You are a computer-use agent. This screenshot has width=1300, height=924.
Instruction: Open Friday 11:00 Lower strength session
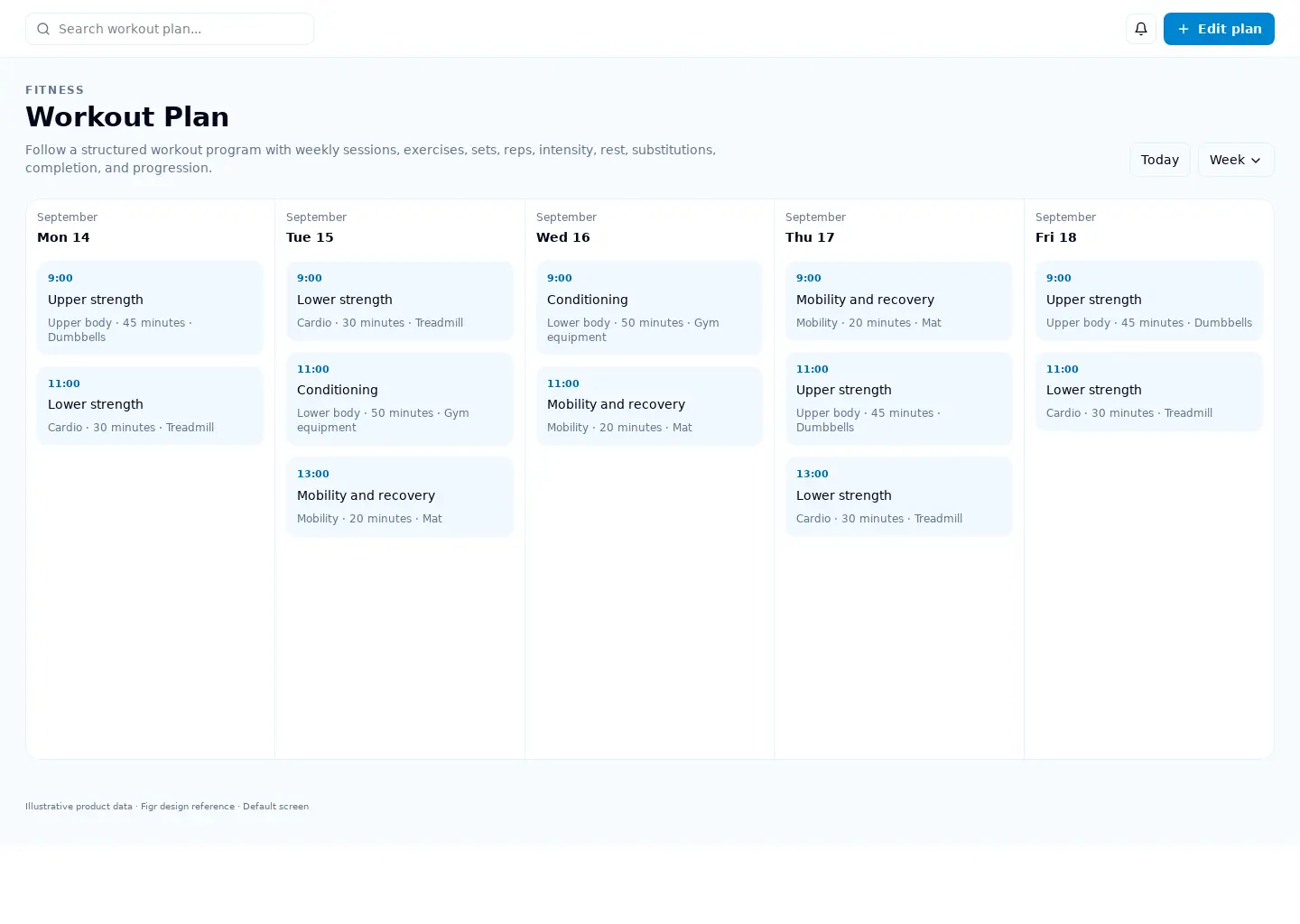coord(1149,391)
